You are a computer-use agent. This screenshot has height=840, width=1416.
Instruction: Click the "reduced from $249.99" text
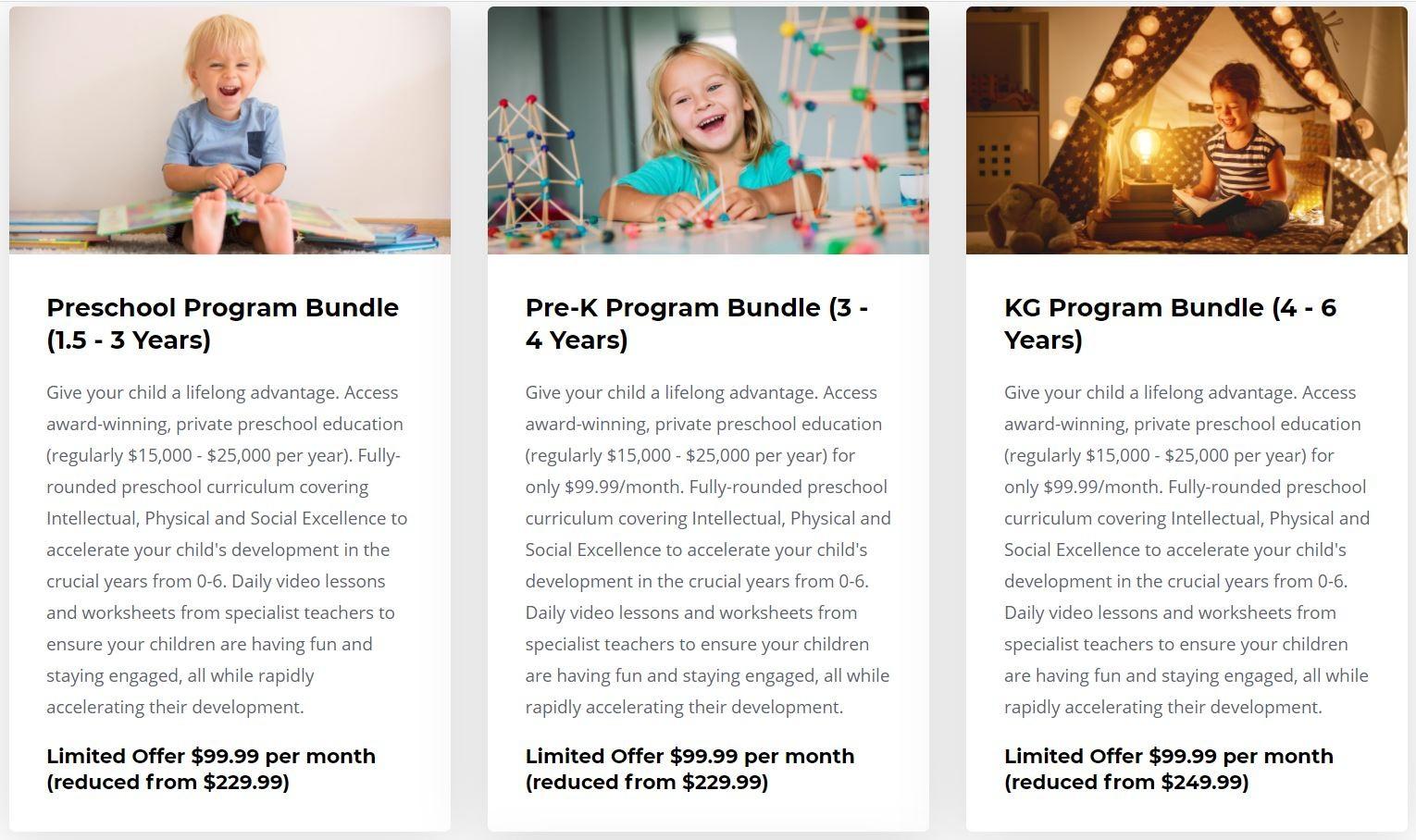click(1126, 783)
